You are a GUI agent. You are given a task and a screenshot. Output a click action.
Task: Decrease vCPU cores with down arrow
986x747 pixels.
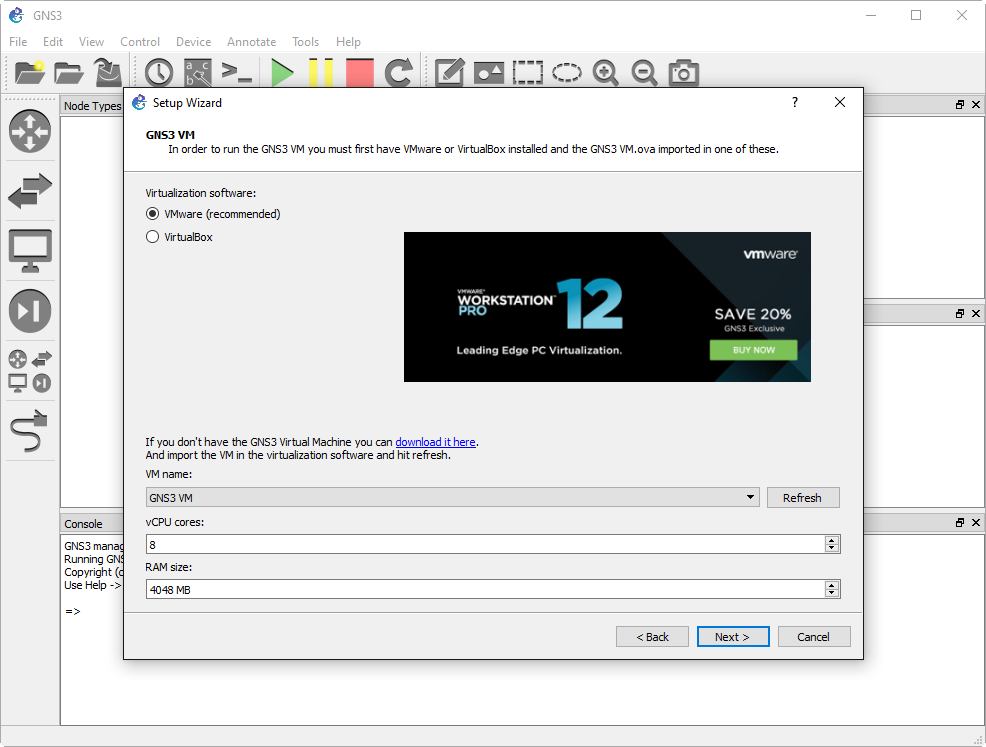click(x=831, y=548)
